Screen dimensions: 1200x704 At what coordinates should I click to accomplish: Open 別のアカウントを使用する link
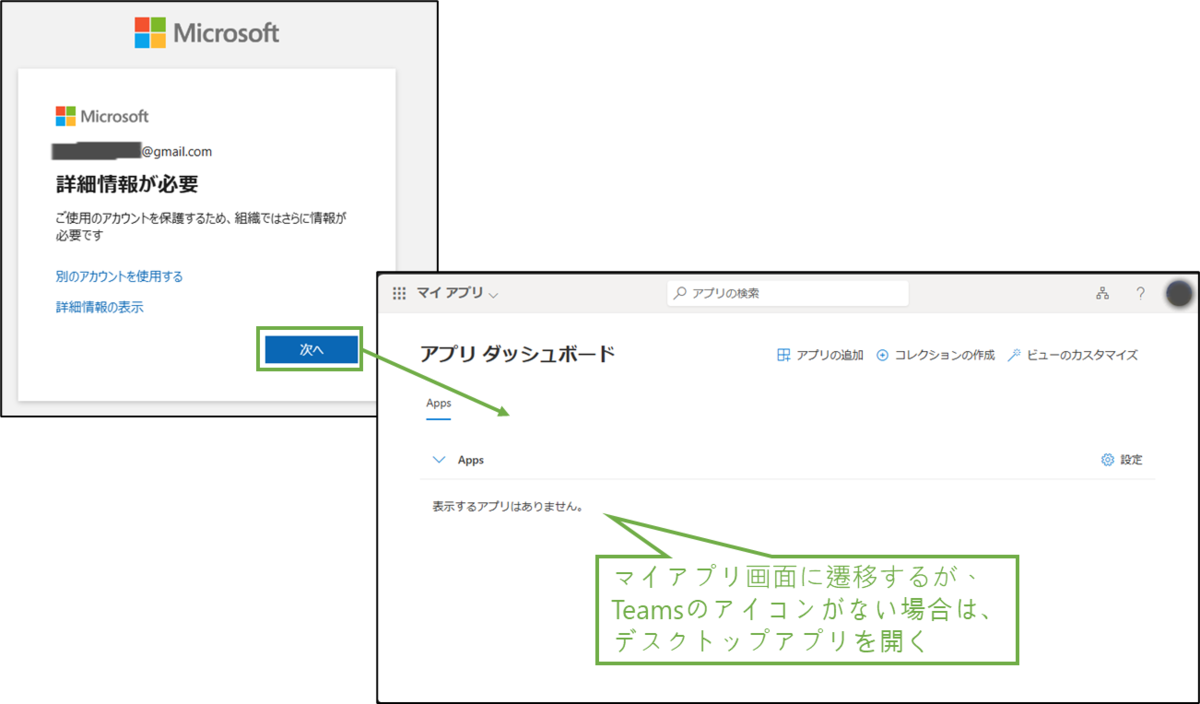(119, 276)
